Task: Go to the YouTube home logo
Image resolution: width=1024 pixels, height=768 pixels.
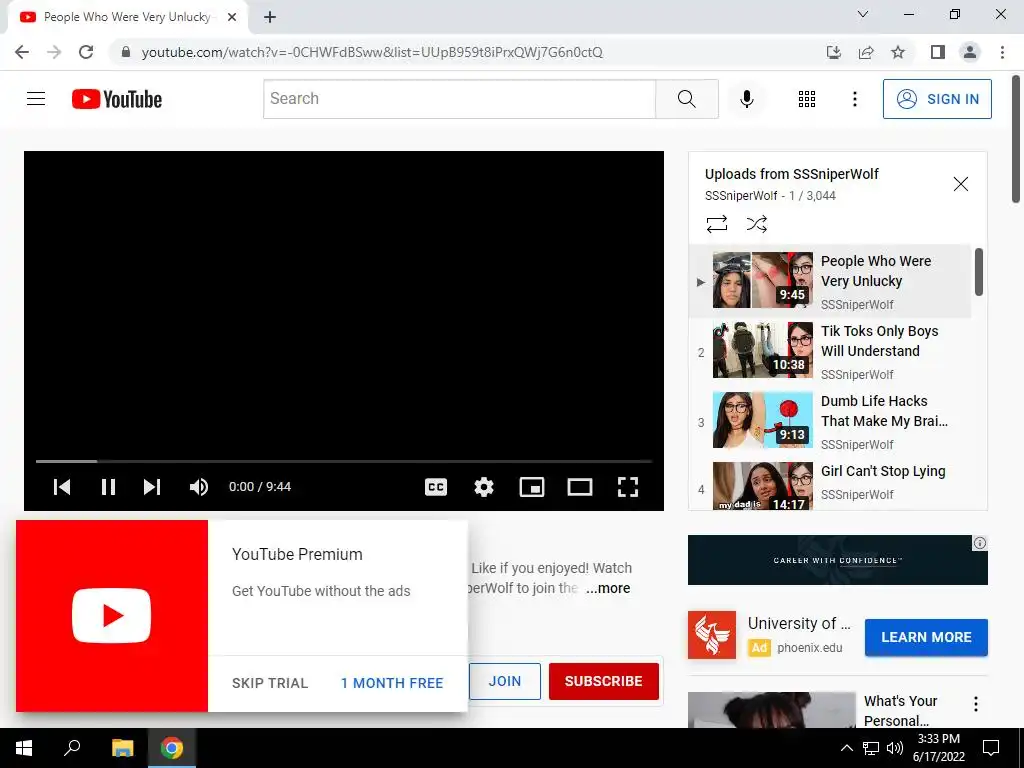Action: (117, 99)
